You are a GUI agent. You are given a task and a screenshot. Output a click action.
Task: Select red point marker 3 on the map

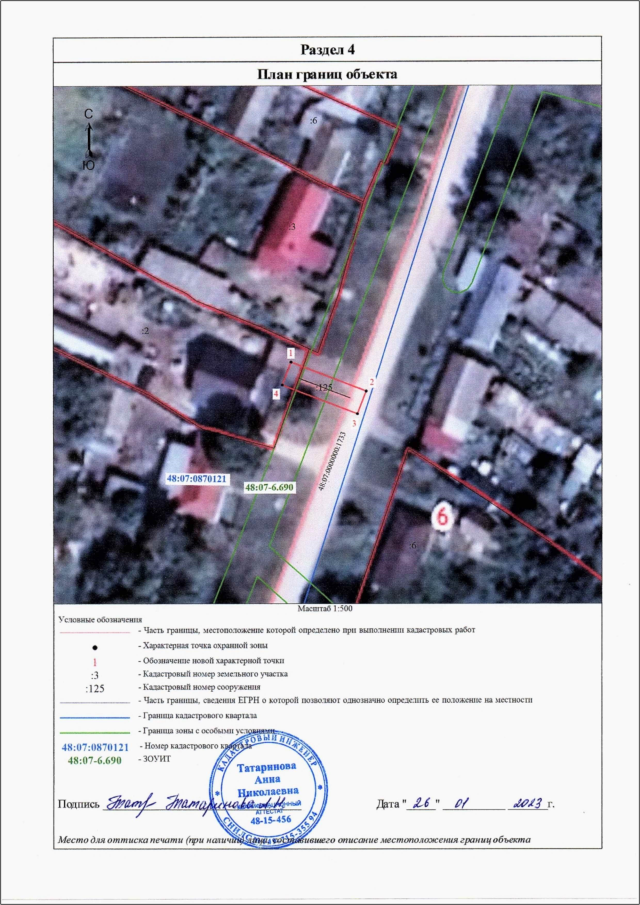point(354,423)
